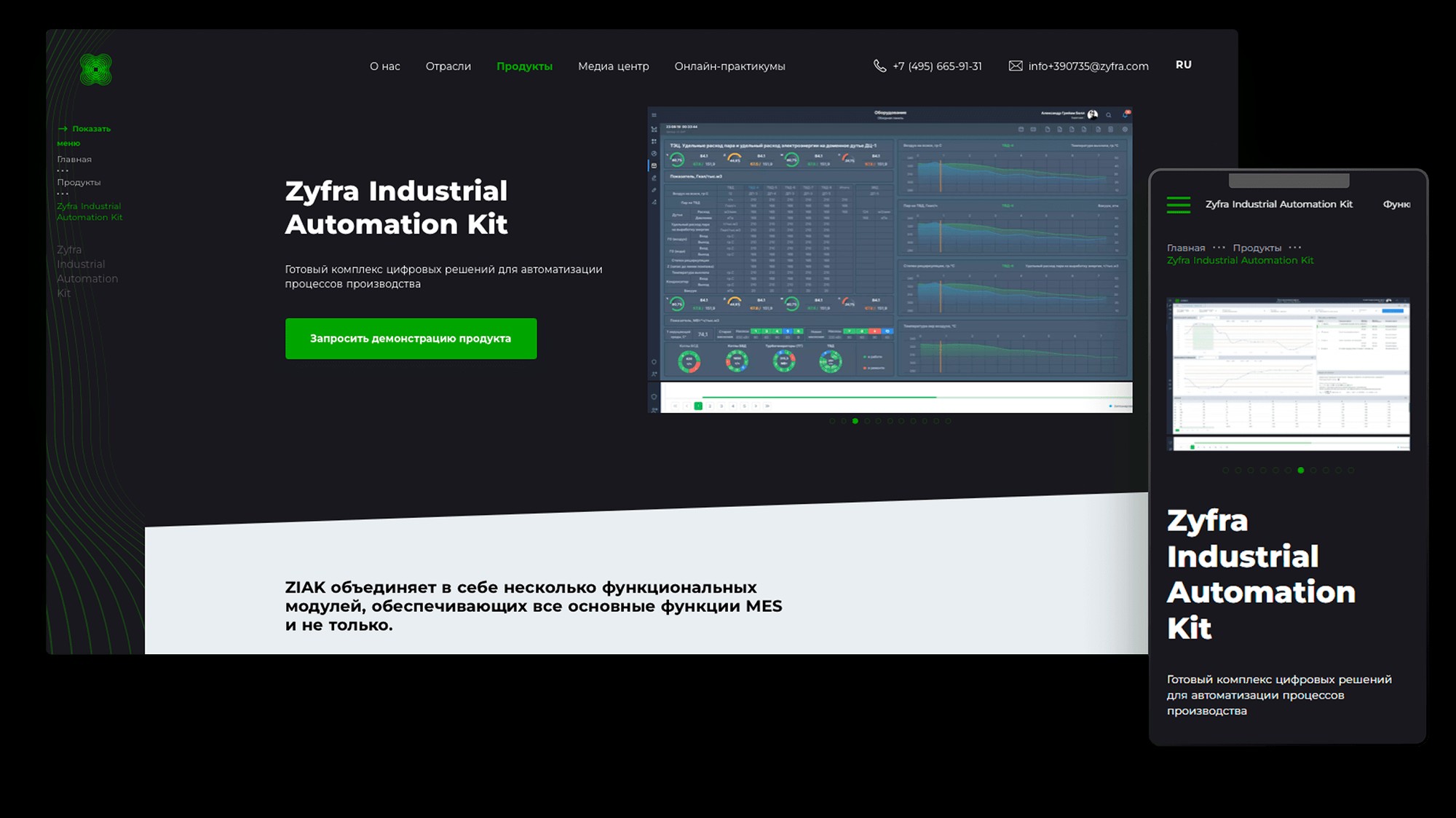Click faded sidebar title Zyfra Industrial Automation Kit
This screenshot has width=1456, height=818.
coord(87,271)
